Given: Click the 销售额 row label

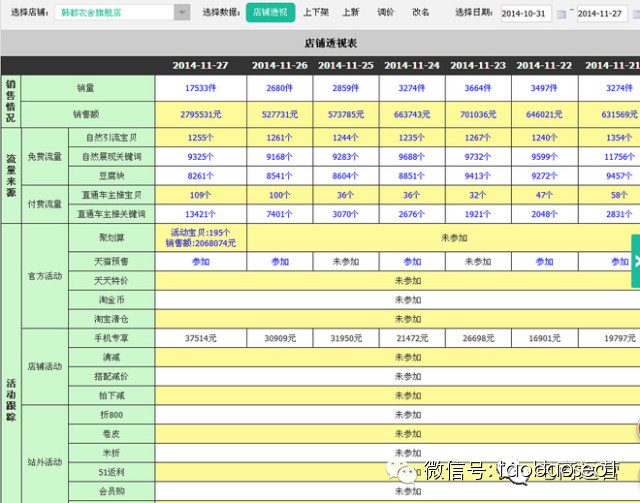Looking at the screenshot, I should coord(86,115).
